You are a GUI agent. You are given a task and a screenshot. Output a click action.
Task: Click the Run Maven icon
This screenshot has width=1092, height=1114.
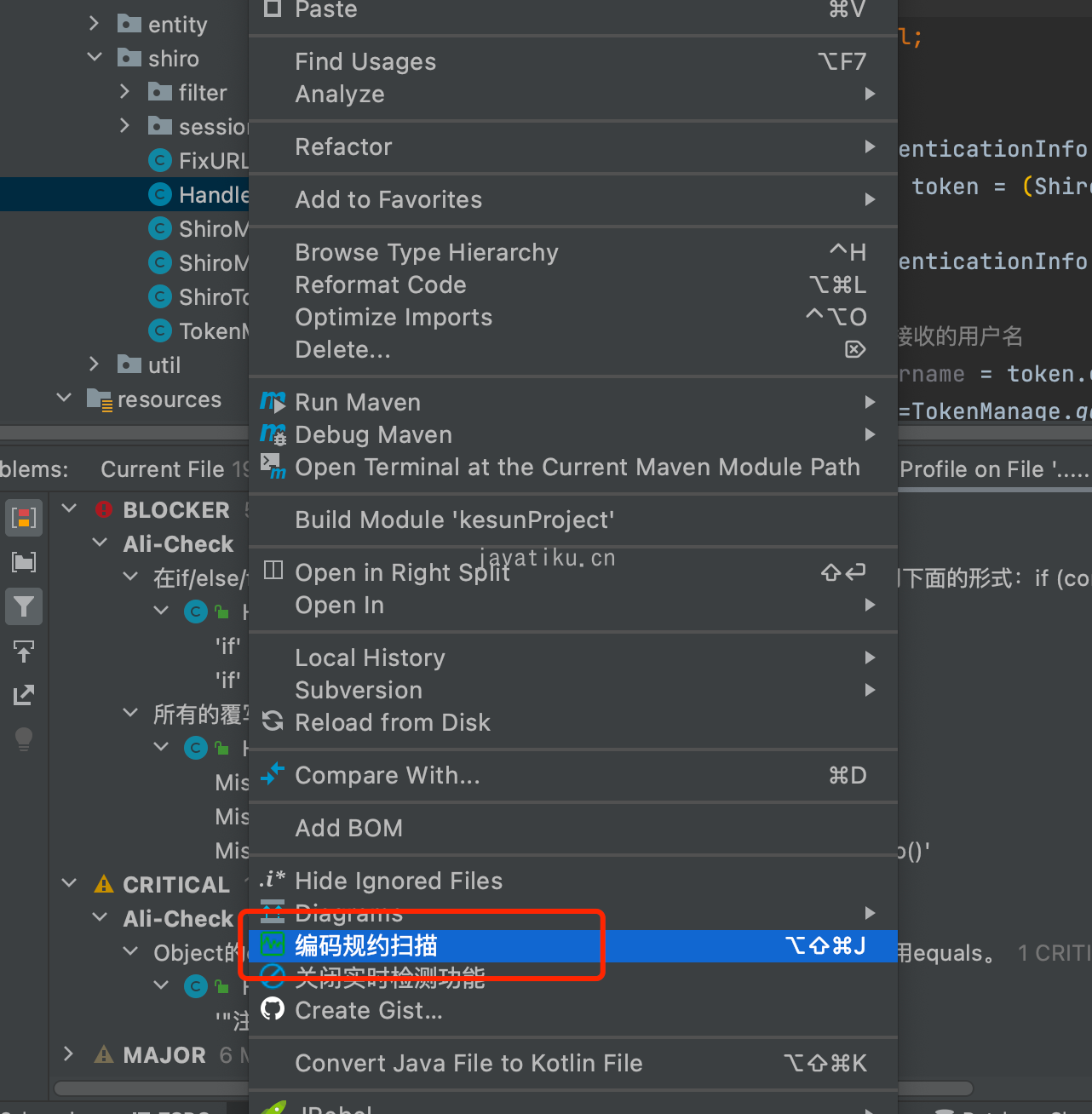(x=273, y=401)
